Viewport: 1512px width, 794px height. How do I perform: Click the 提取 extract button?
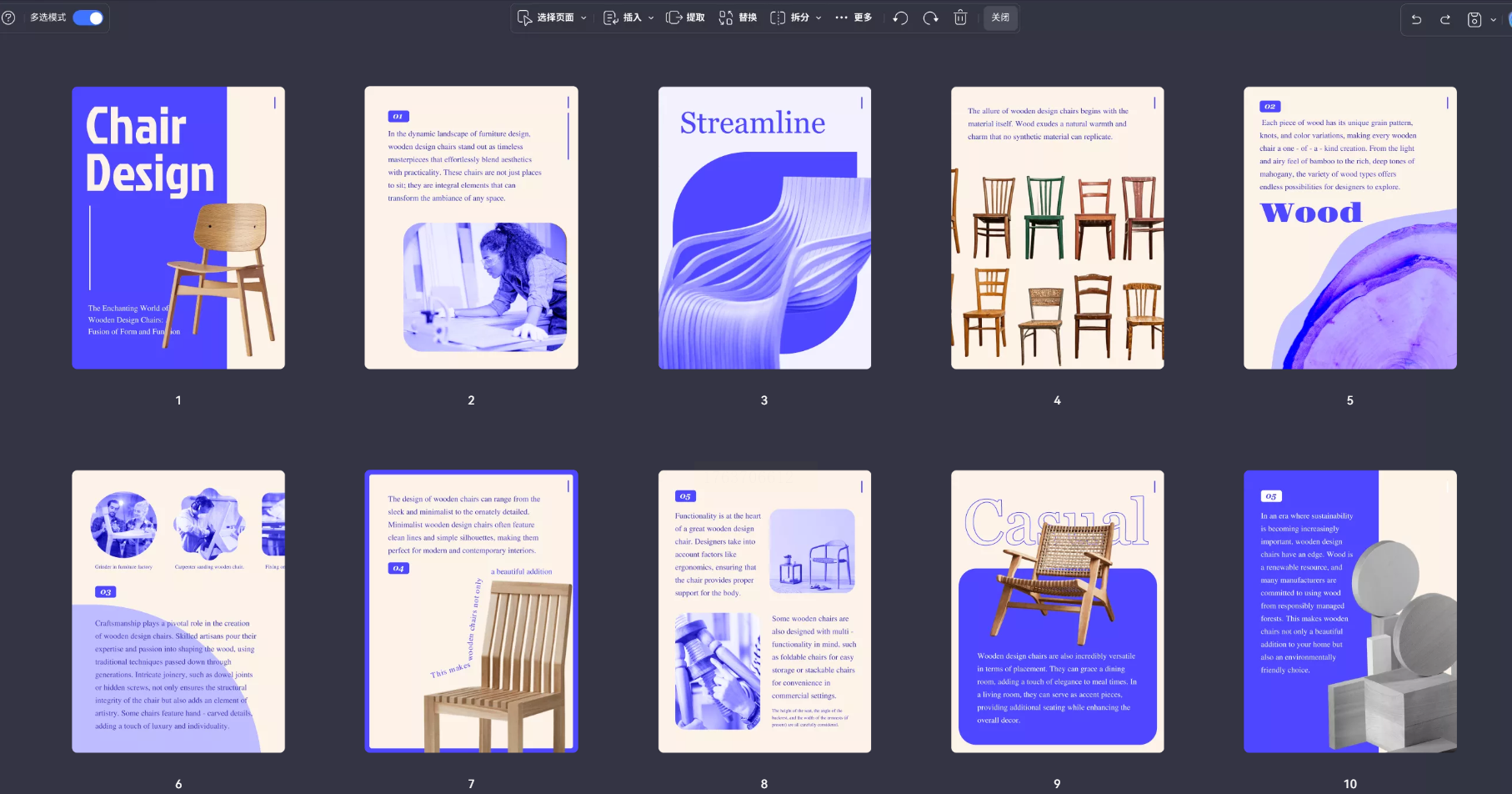pos(685,18)
